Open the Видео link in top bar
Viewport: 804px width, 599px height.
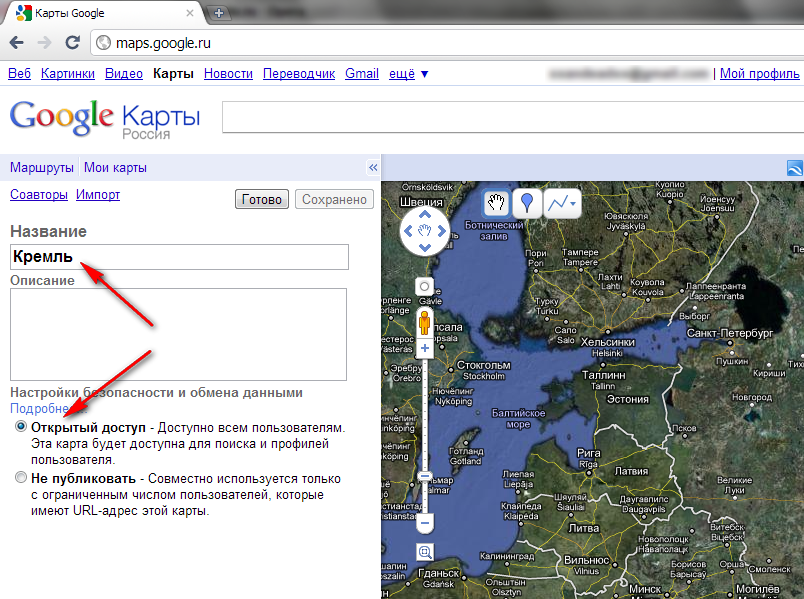(124, 74)
